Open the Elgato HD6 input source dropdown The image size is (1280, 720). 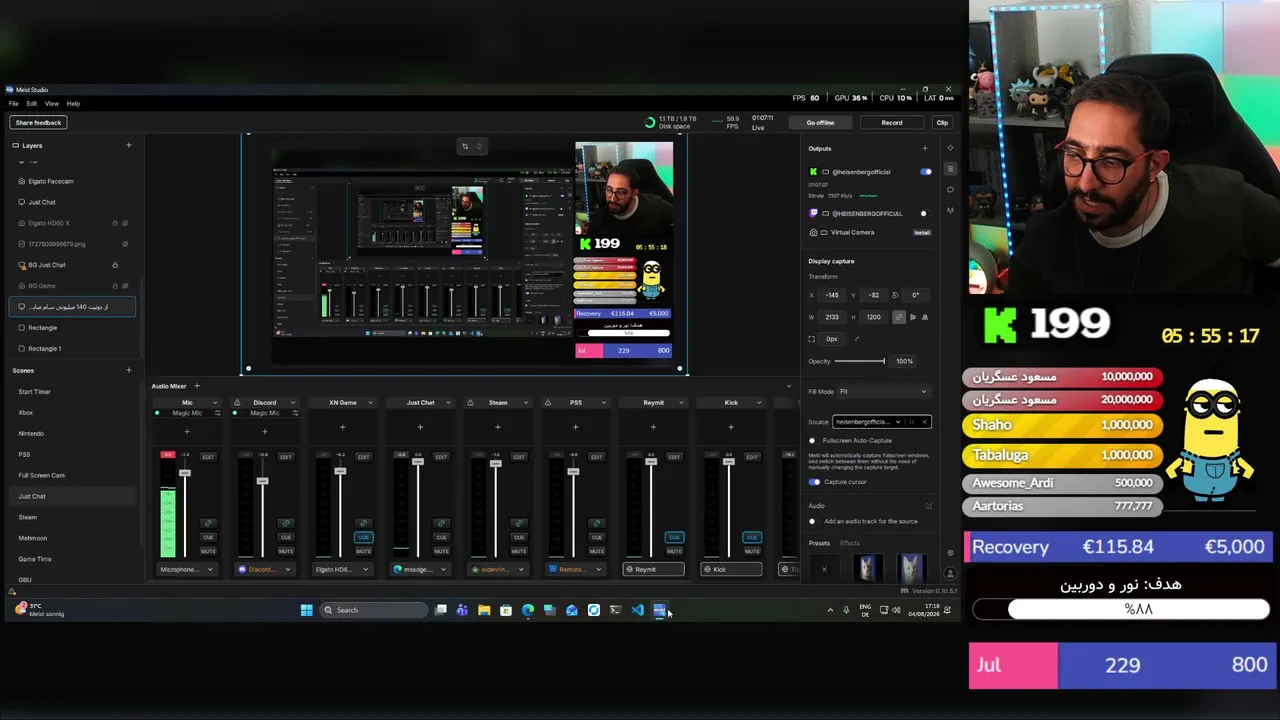click(342, 570)
